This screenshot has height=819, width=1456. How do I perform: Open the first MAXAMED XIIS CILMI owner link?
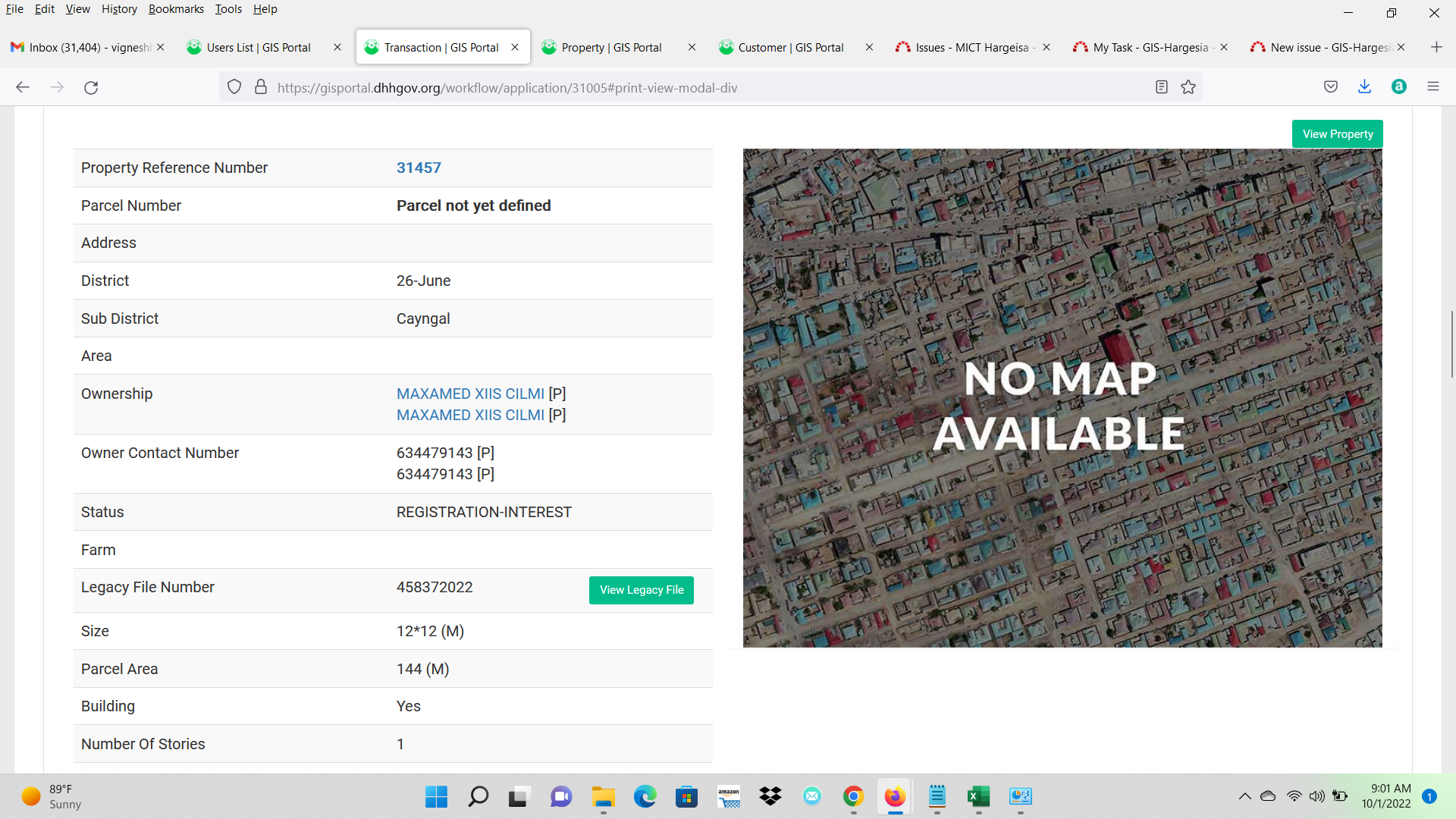470,394
